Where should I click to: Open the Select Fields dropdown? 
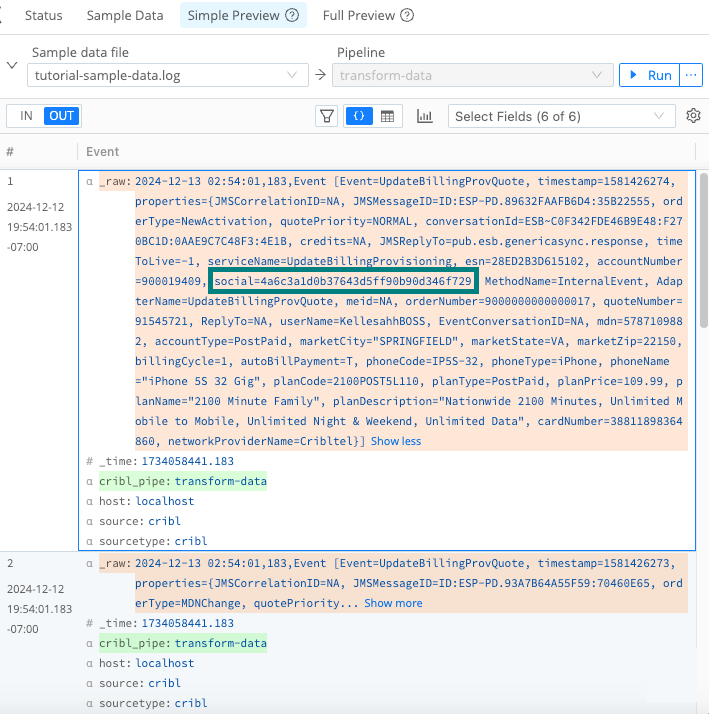[561, 116]
